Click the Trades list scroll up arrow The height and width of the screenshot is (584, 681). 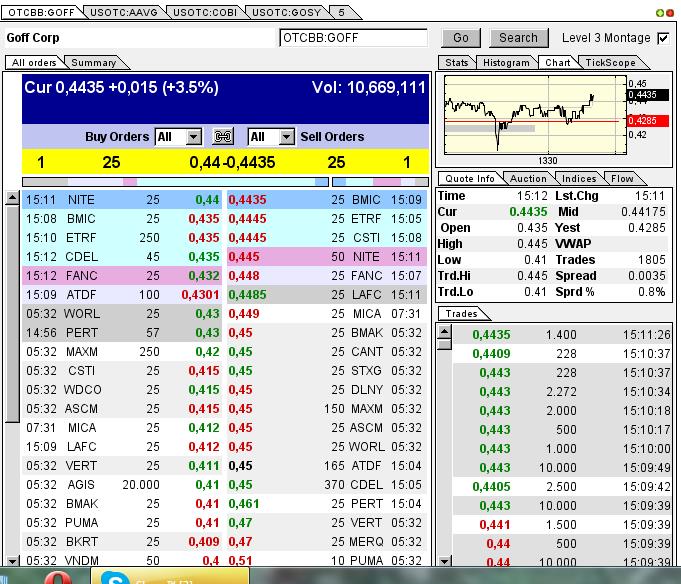tap(444, 332)
